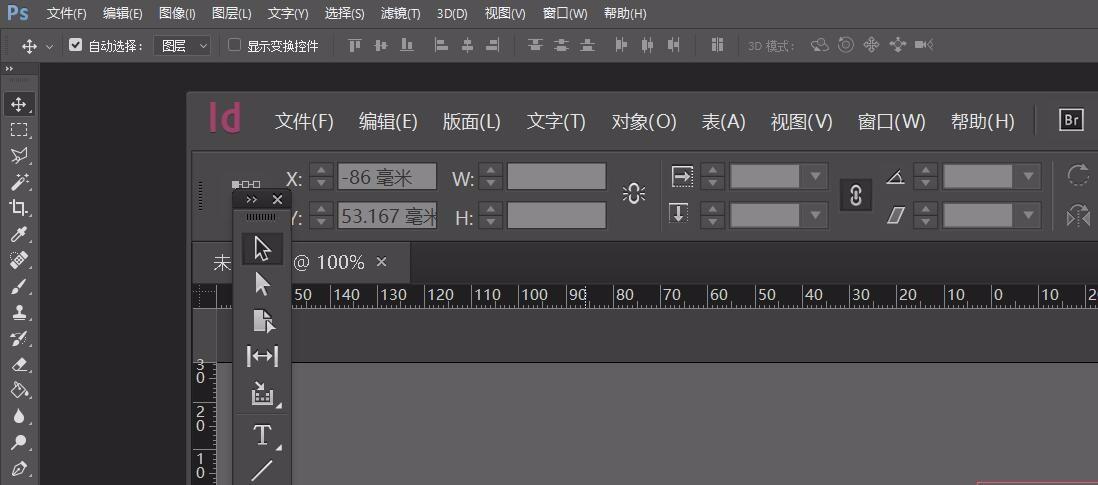
Task: Open InDesign rotation angle dropdown
Action: (x=1028, y=176)
